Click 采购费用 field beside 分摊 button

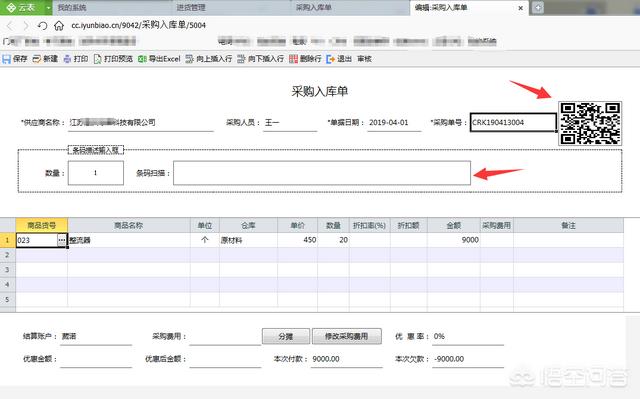225,337
